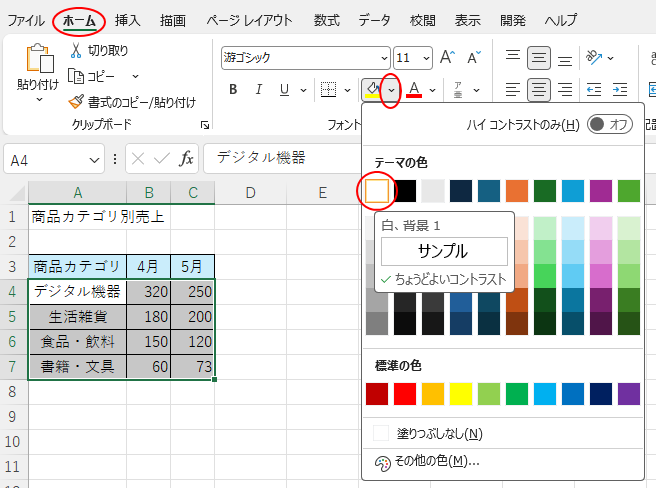
Task: Click the Paste (貼り付け) clipboard icon
Action: tap(40, 58)
